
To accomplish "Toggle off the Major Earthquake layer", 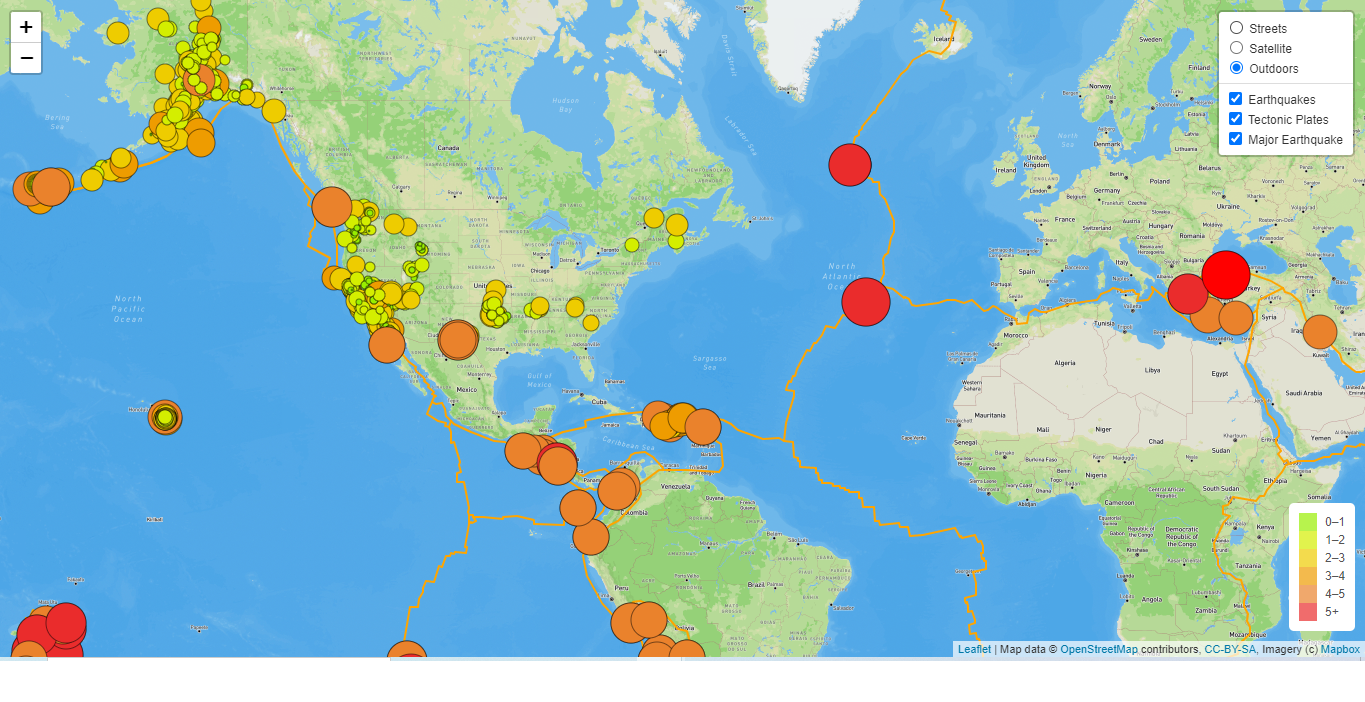I will pos(1234,138).
